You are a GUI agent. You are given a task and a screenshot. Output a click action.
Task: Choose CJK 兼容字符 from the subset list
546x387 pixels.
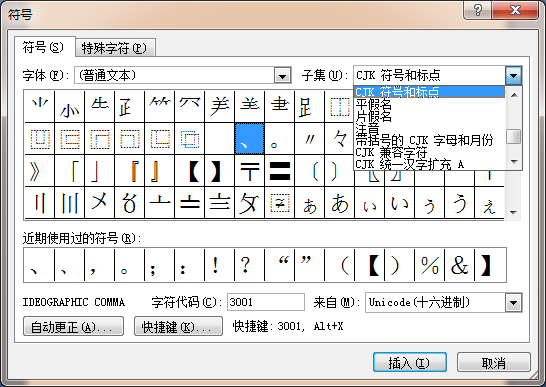pos(429,152)
